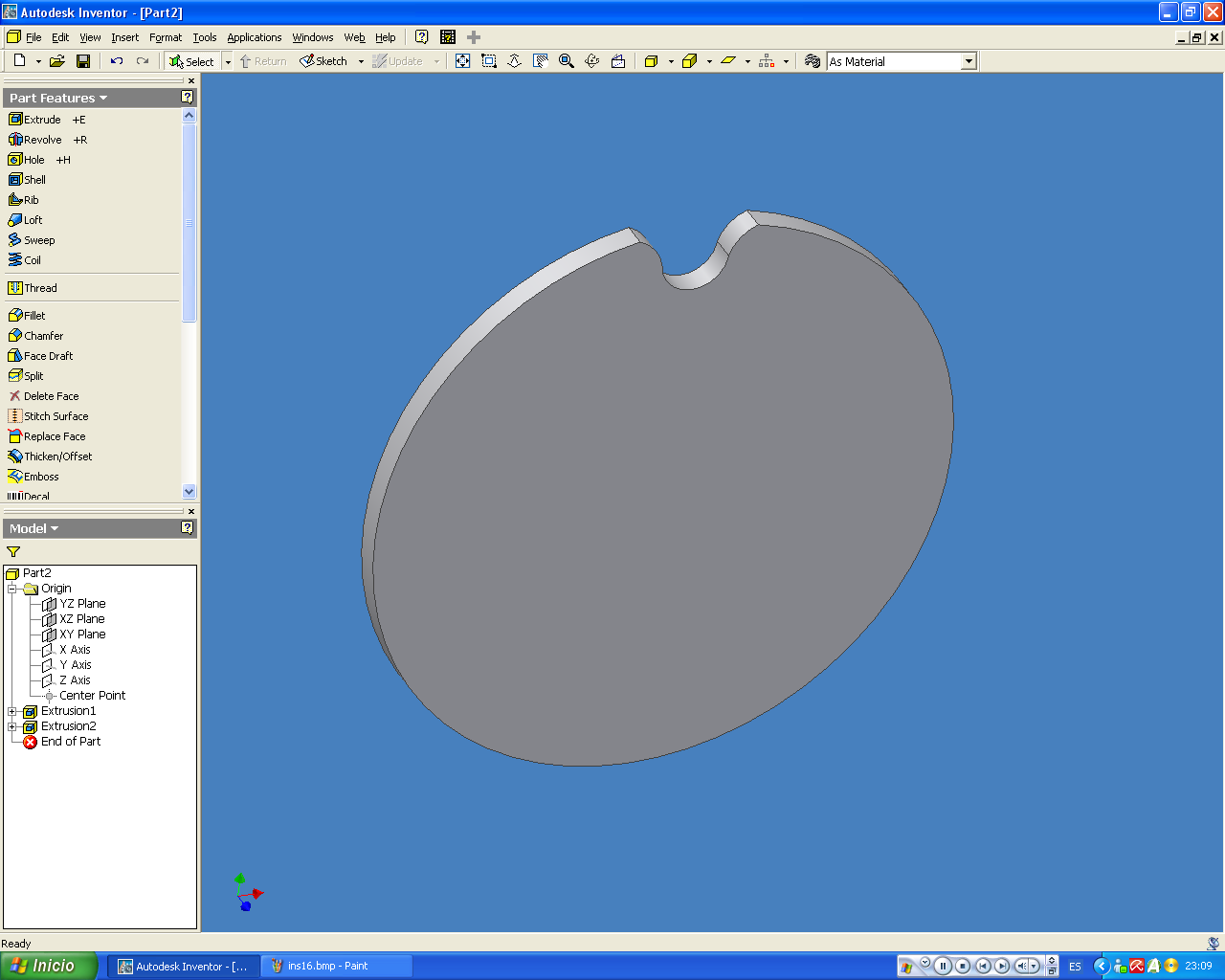Click the magnifier Zoom tool
Viewport: 1225px width, 980px height.
pyautogui.click(x=567, y=61)
